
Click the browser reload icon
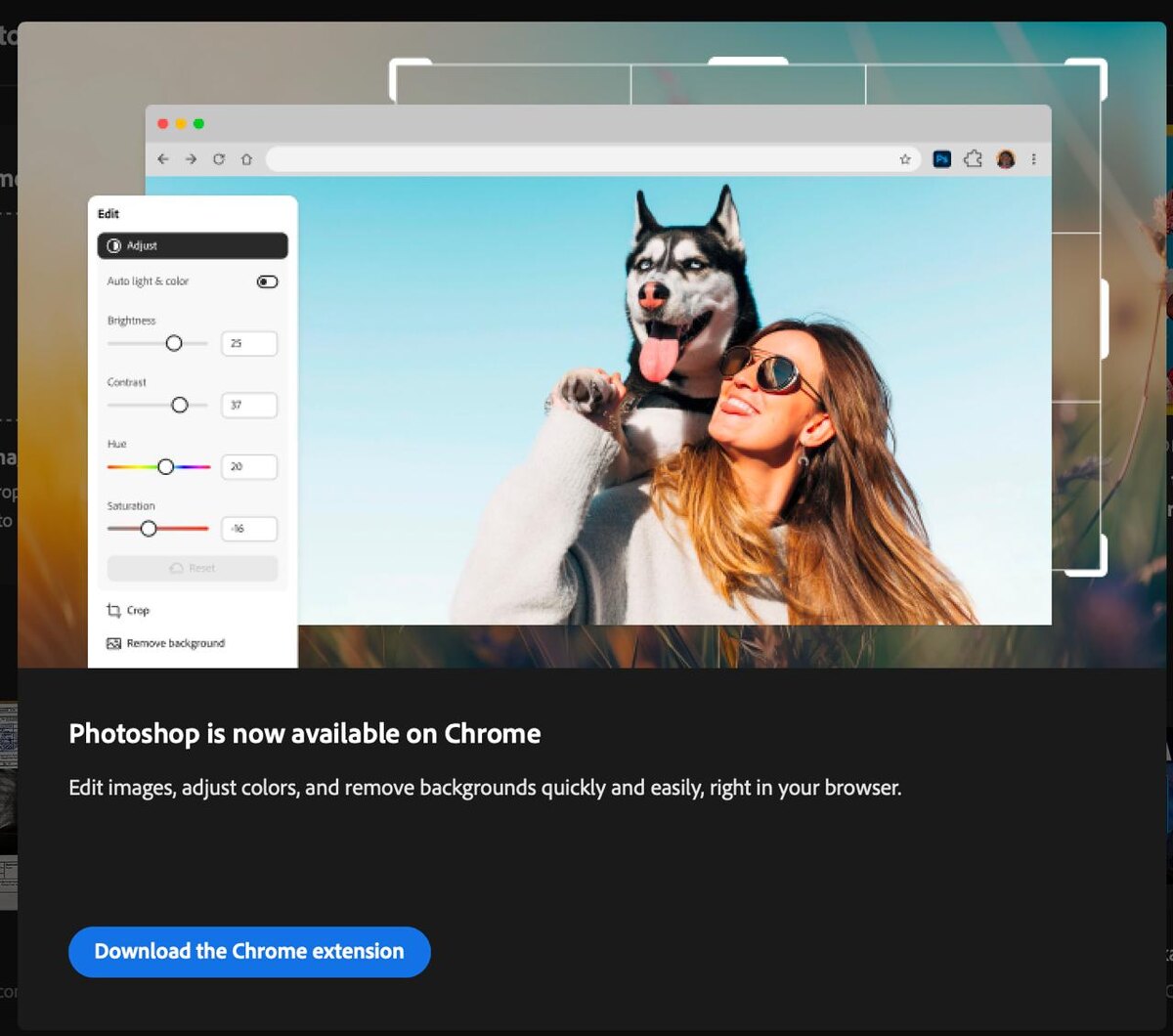click(x=219, y=159)
